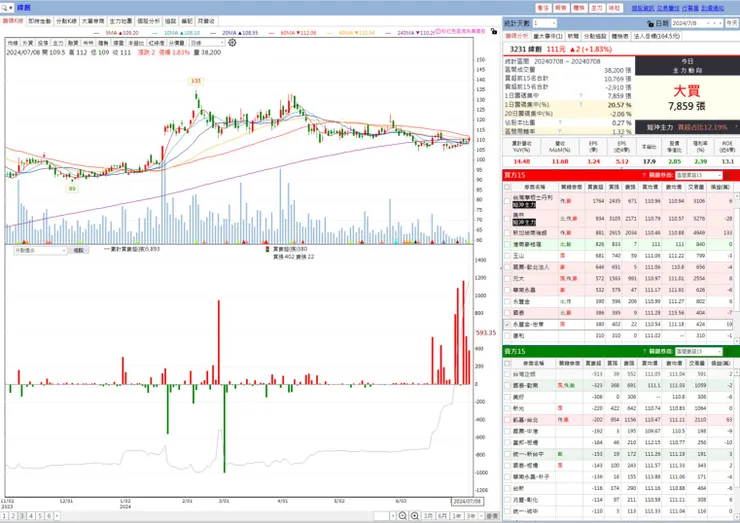Open the 賣方15 關鍵券商 dropdown
This screenshot has height=523, width=740.
[698, 351]
